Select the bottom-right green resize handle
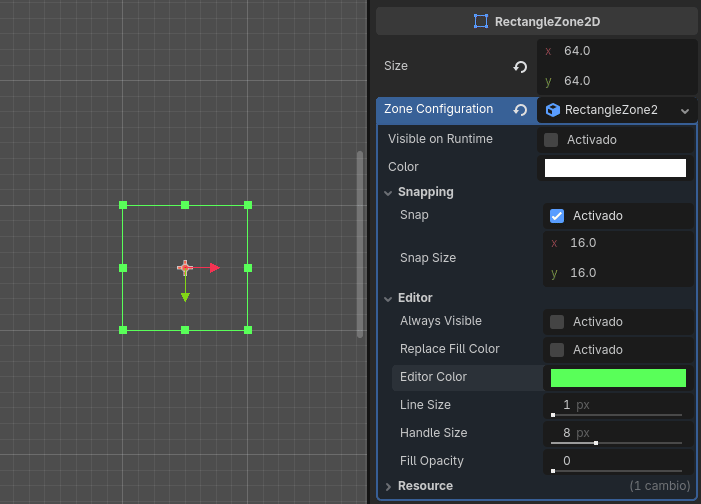 click(248, 330)
